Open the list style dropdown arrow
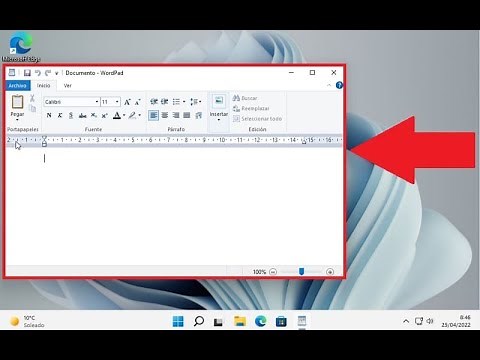The height and width of the screenshot is (360, 480). coord(184,101)
